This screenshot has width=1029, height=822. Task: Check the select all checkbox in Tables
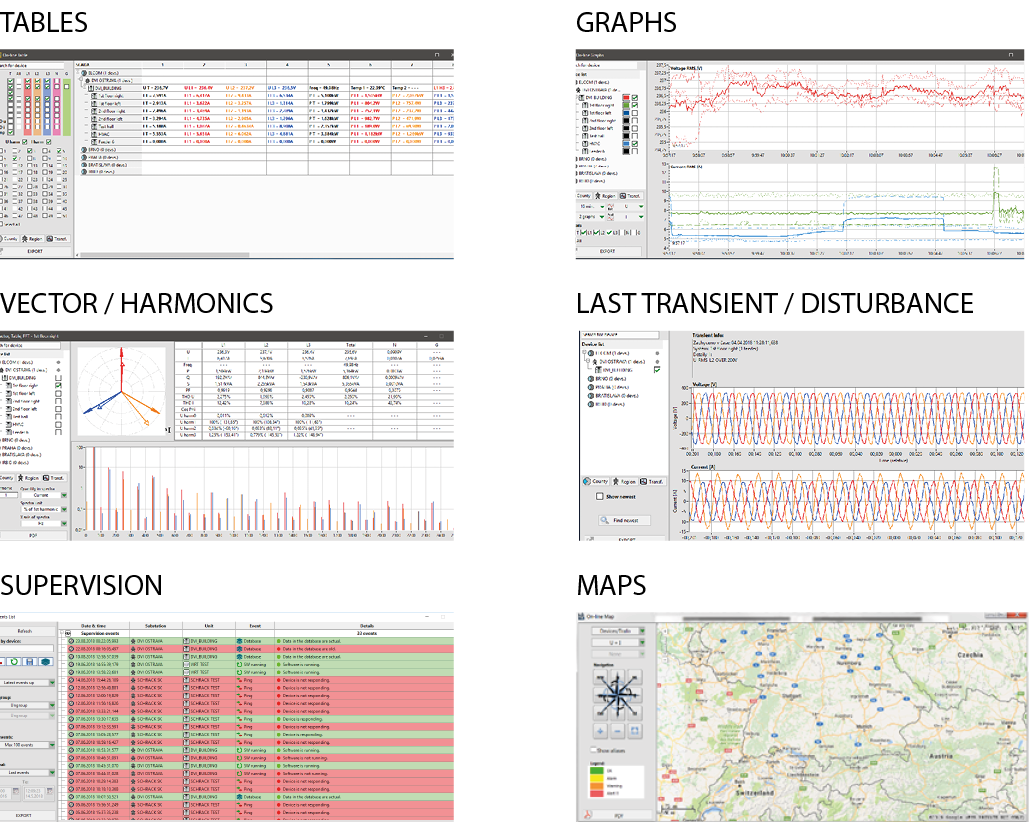tap(2, 224)
